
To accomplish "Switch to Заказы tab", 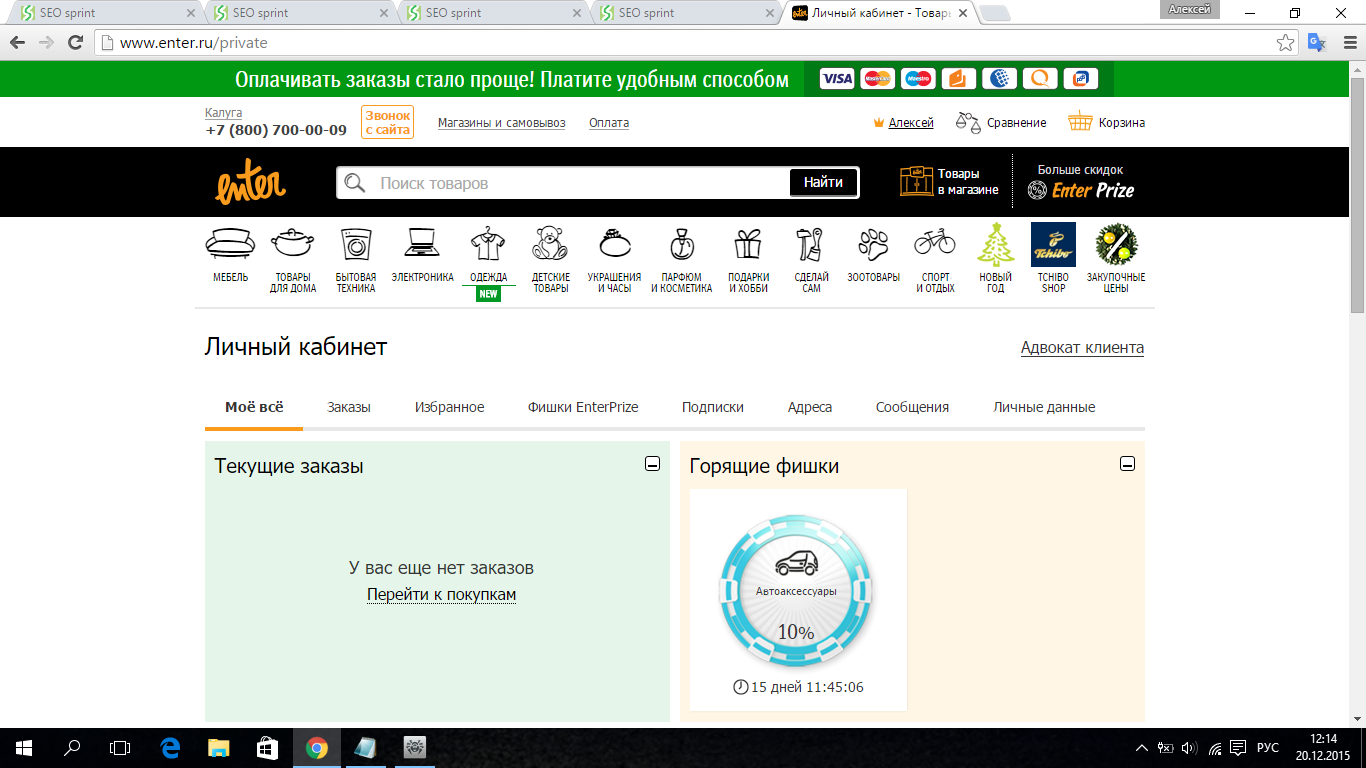I will click(x=349, y=407).
